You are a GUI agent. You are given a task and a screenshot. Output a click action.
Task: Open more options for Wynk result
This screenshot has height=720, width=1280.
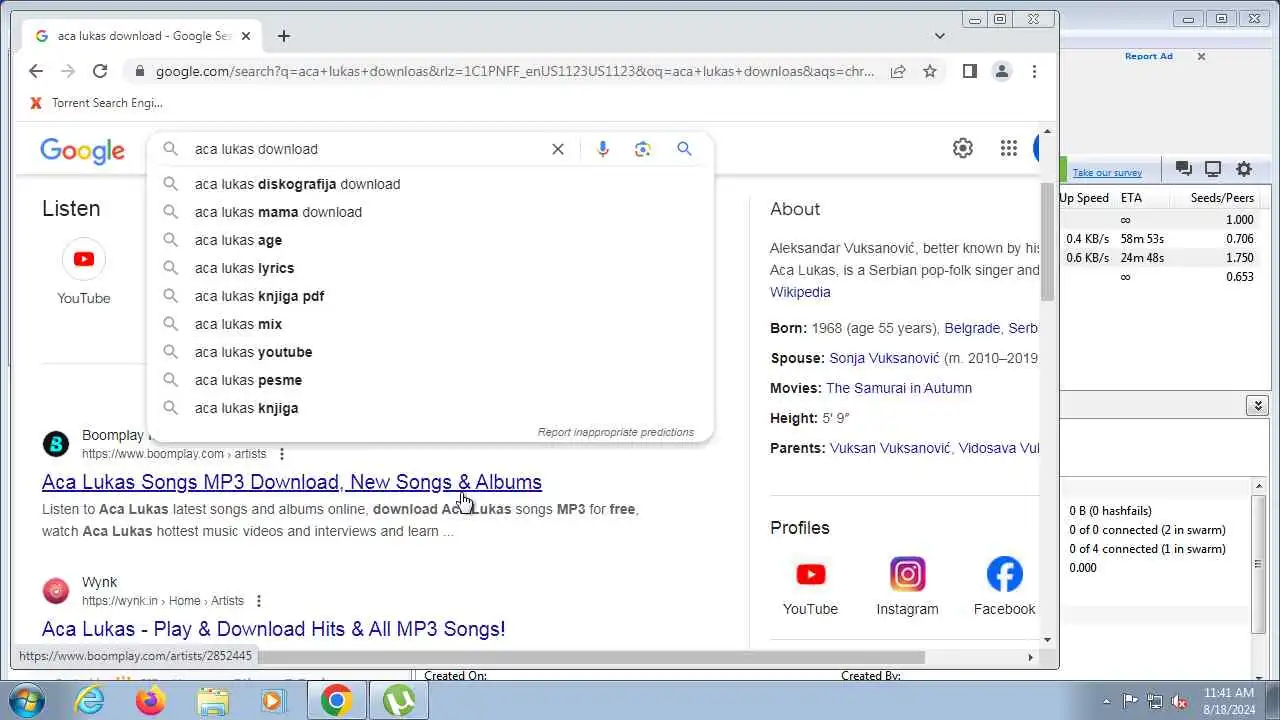259,601
